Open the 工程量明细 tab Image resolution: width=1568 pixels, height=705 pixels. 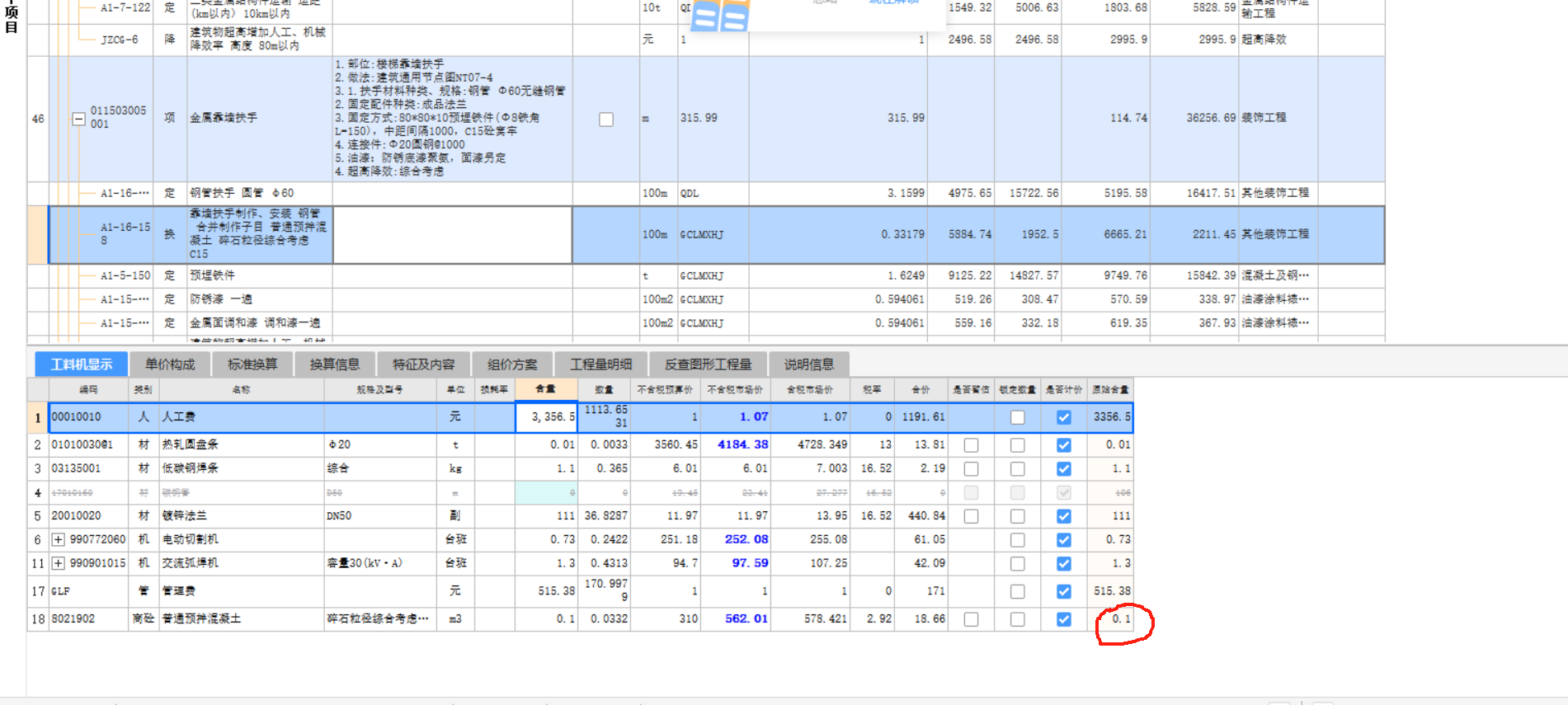(x=601, y=364)
